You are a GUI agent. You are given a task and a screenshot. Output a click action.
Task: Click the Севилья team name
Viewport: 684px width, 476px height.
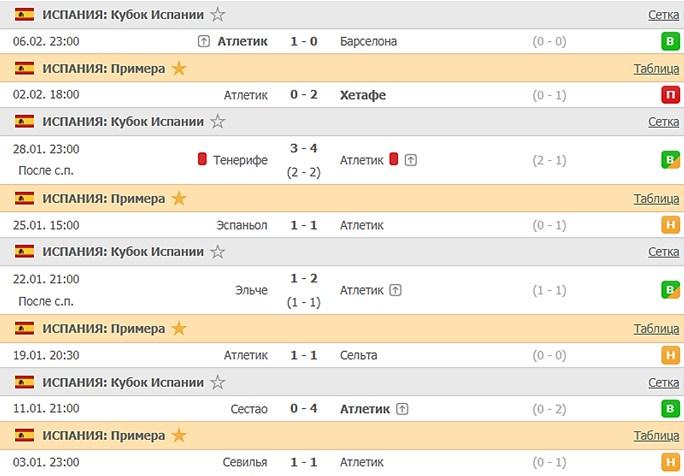[x=245, y=461]
